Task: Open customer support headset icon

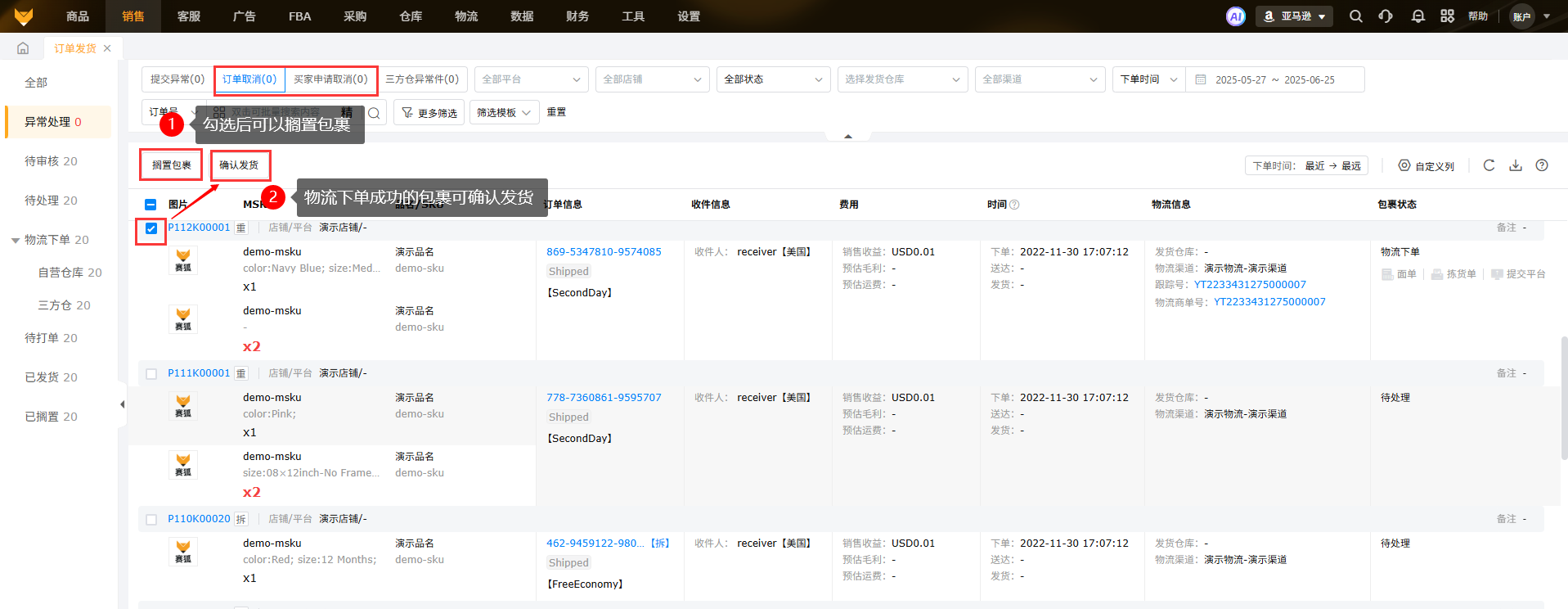Action: coord(1386,16)
